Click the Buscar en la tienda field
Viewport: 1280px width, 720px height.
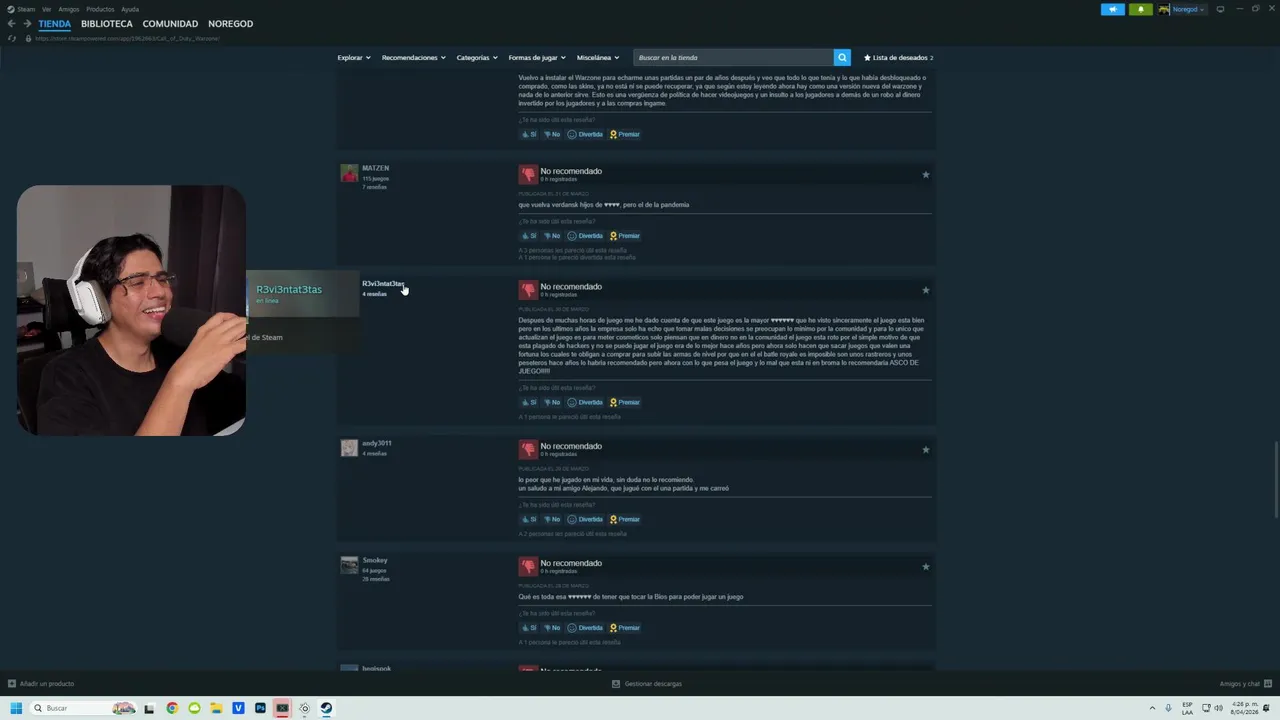tap(733, 57)
